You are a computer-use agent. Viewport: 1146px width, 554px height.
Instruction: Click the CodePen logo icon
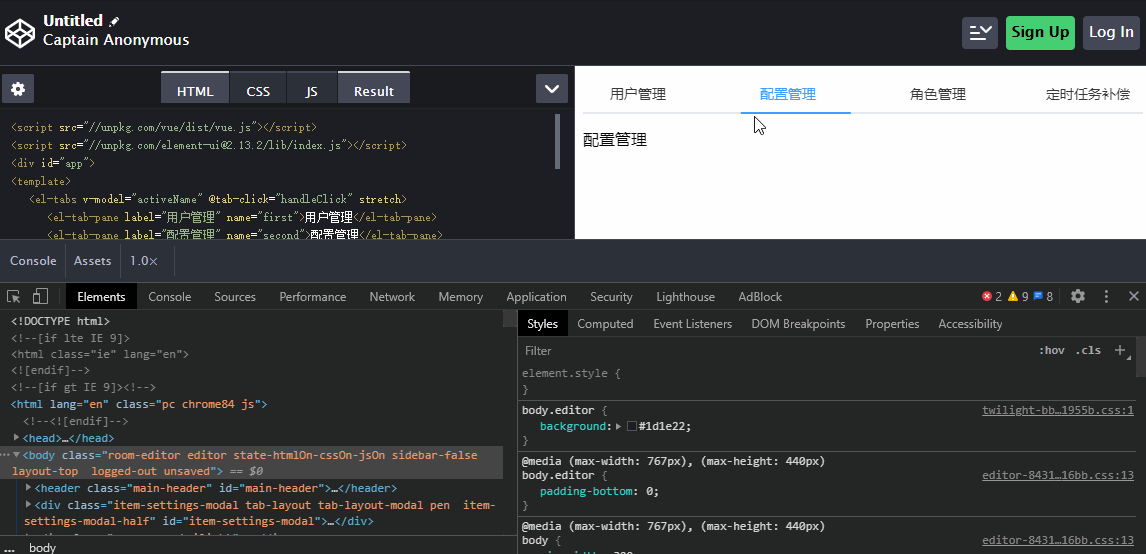tap(20, 33)
